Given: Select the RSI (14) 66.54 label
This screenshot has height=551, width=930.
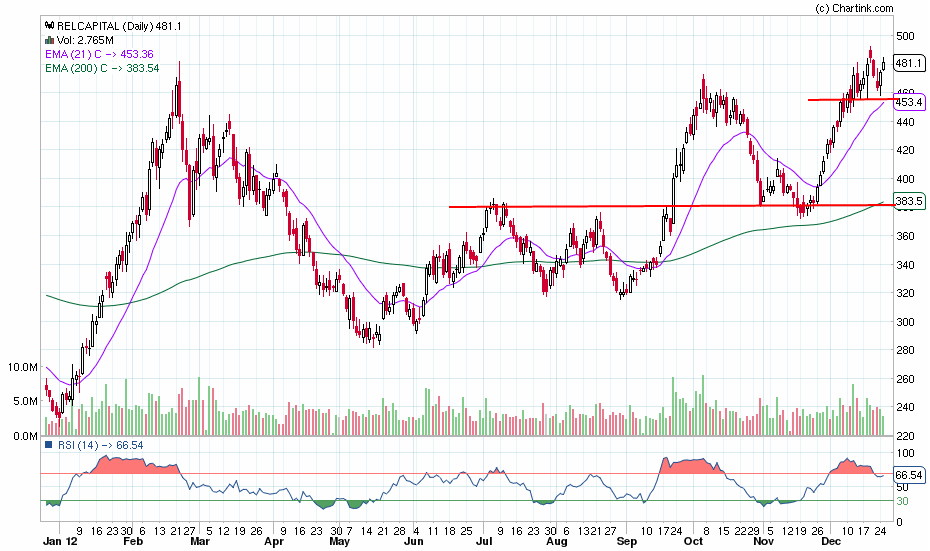Looking at the screenshot, I should [100, 445].
